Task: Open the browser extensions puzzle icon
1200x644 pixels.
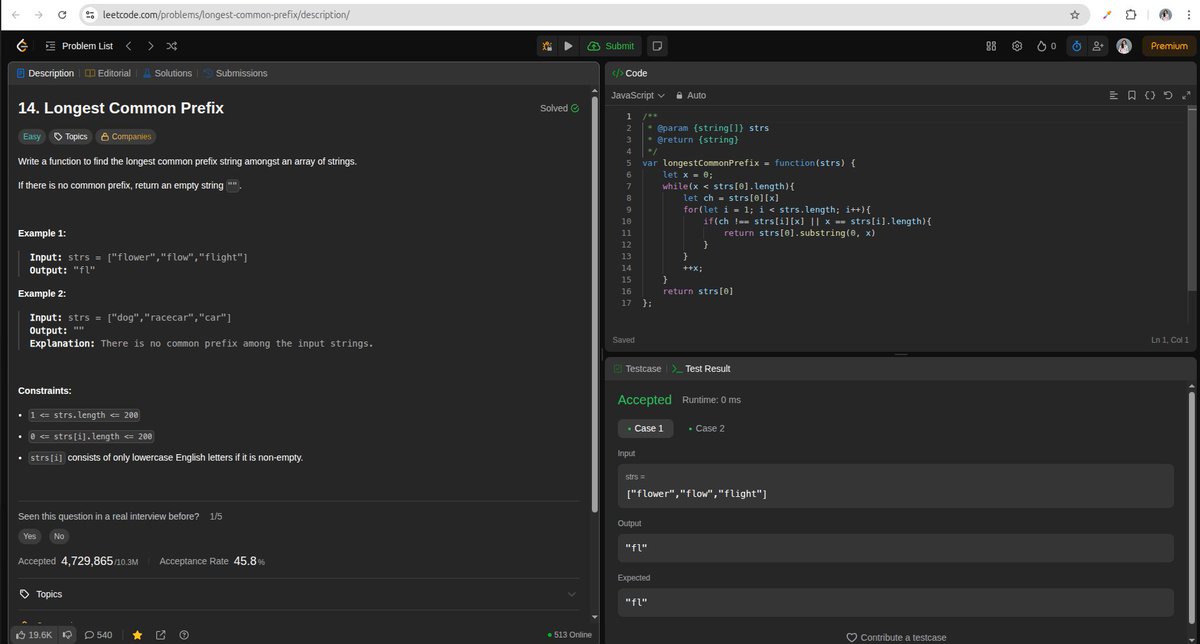Action: (1131, 15)
